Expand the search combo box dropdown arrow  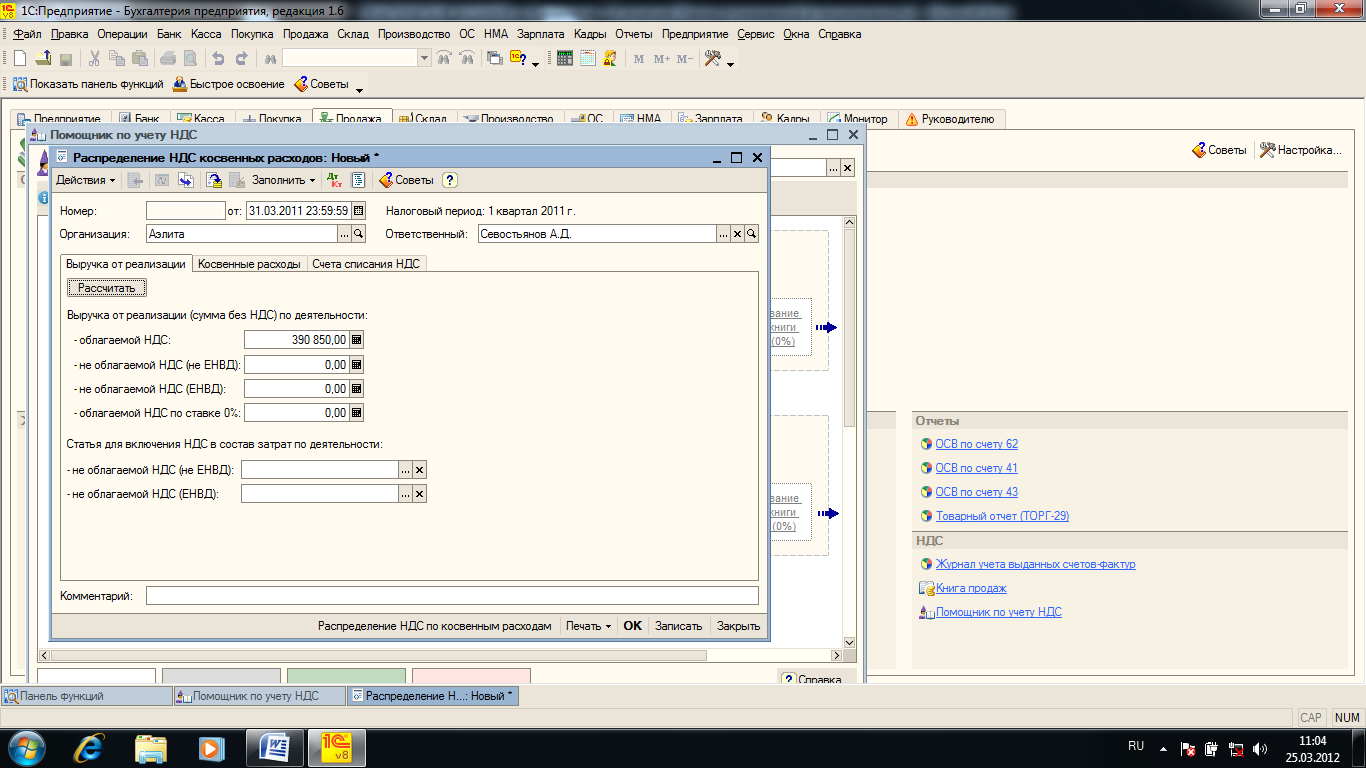pyautogui.click(x=424, y=59)
